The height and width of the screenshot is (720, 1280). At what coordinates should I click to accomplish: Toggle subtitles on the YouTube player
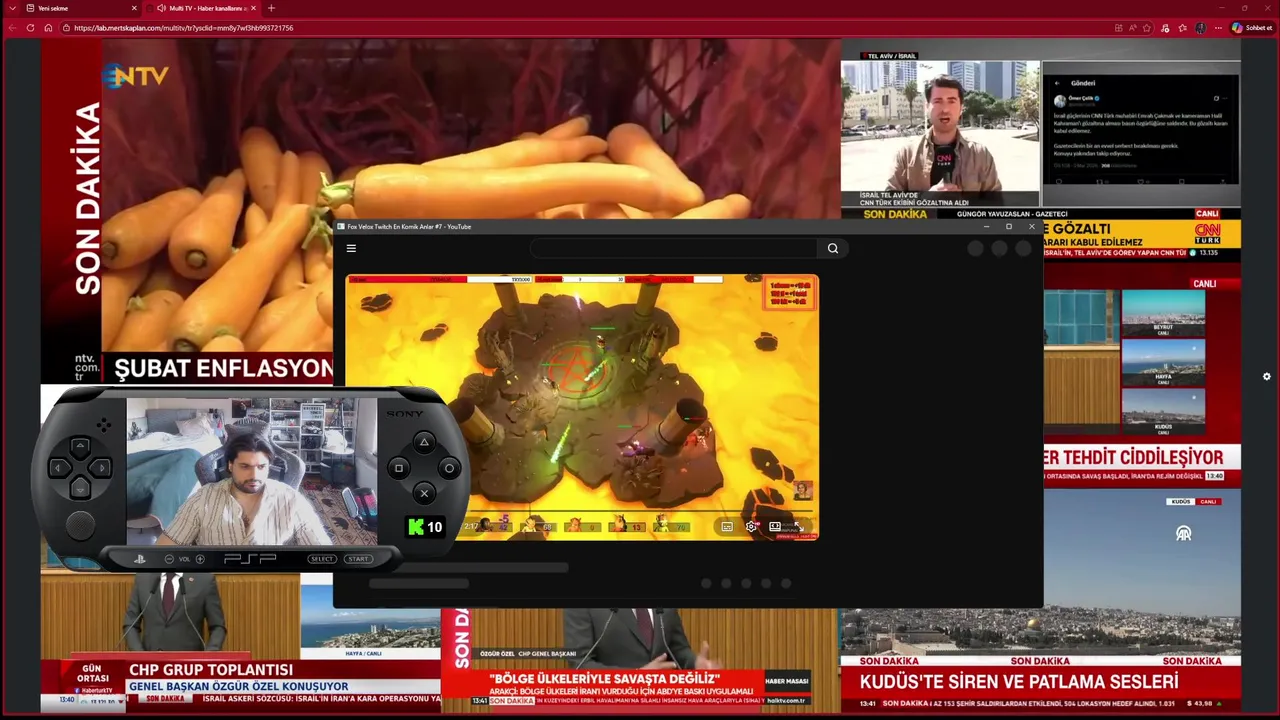[727, 527]
